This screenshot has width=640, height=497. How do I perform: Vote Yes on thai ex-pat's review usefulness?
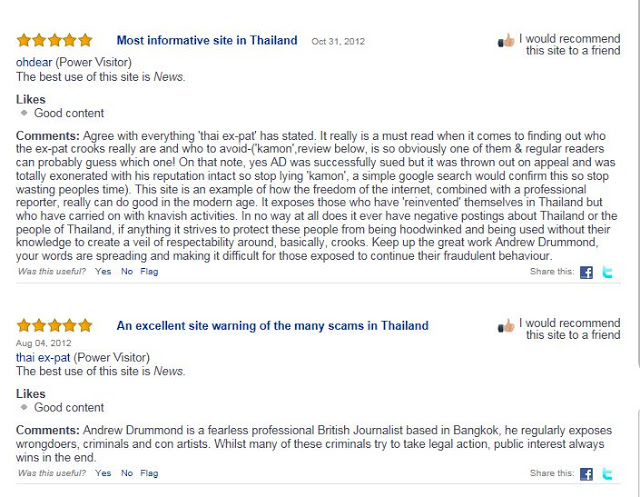(103, 473)
